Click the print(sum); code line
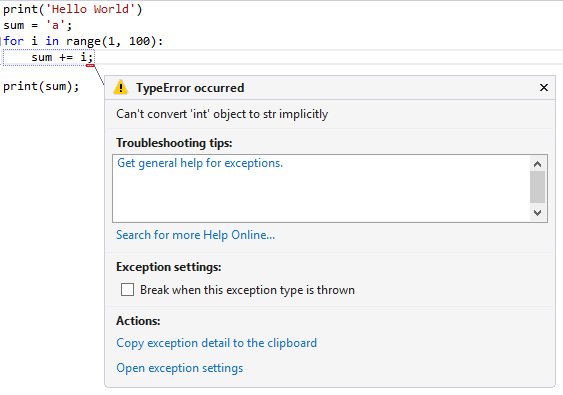The image size is (563, 395). point(41,87)
